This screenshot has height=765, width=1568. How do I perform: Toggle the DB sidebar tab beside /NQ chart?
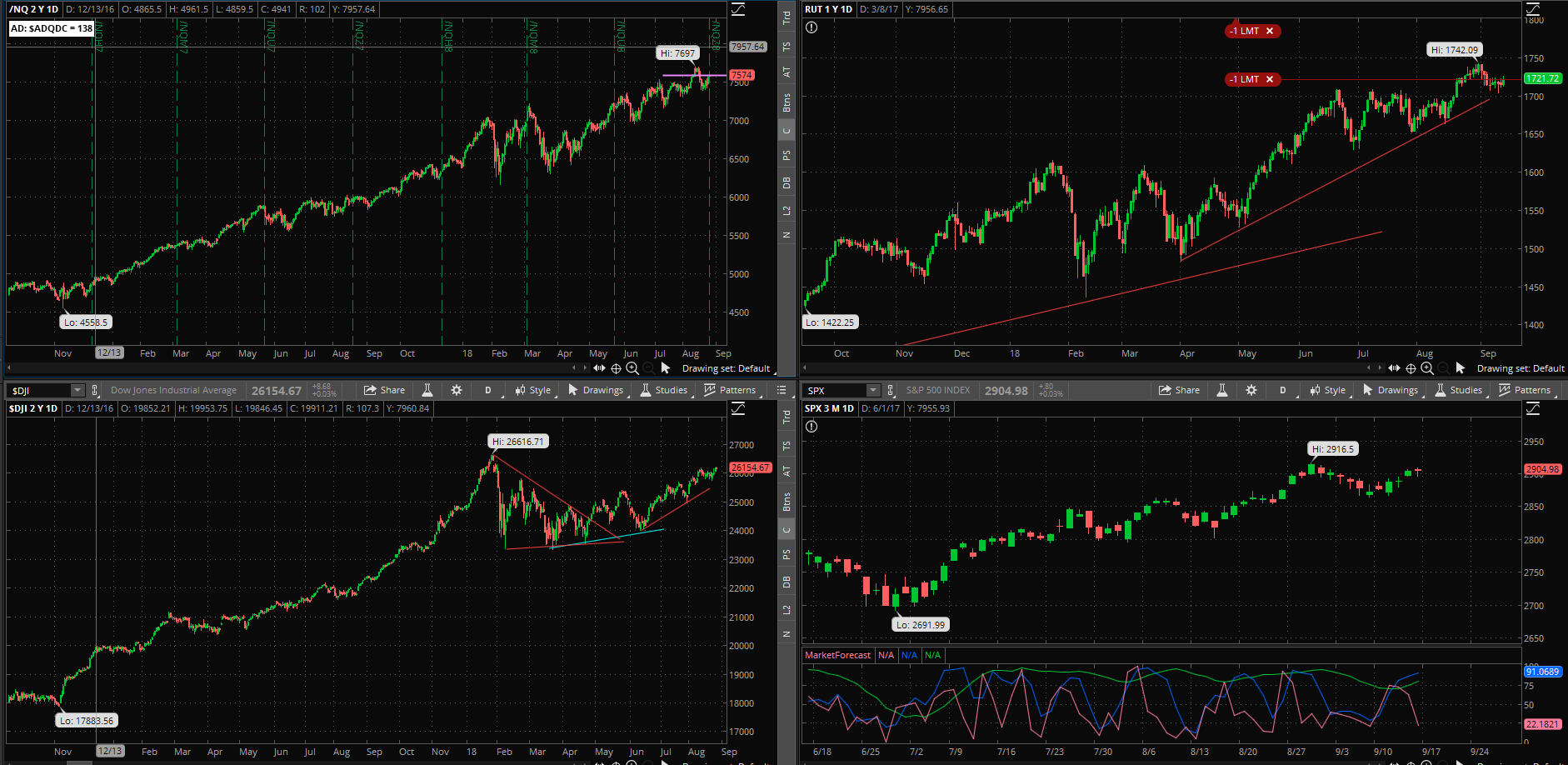(786, 183)
